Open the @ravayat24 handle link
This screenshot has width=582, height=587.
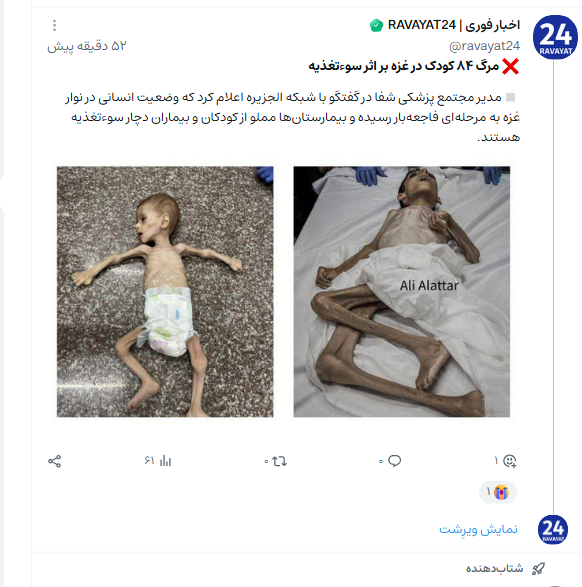click(x=484, y=46)
